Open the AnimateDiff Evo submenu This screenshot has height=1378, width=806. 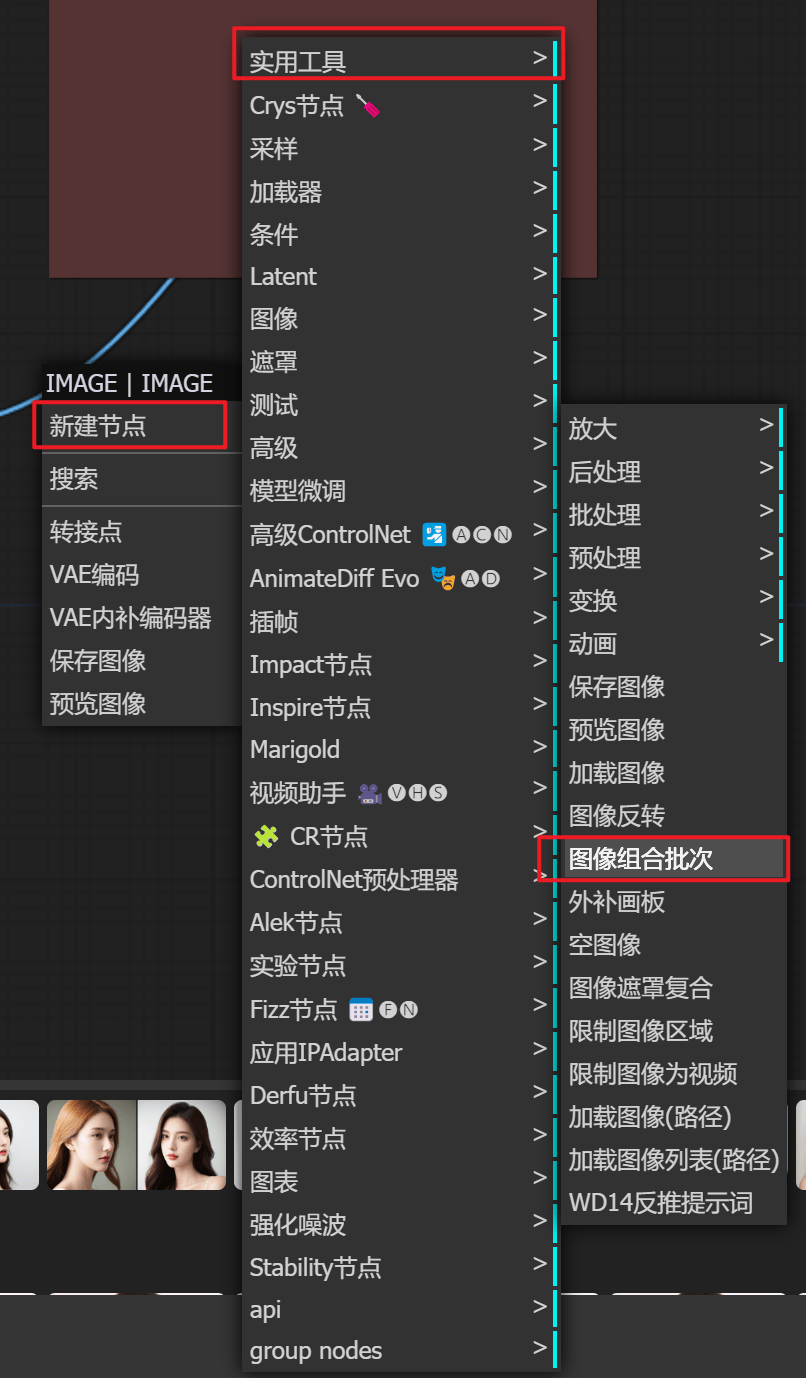pyautogui.click(x=400, y=578)
